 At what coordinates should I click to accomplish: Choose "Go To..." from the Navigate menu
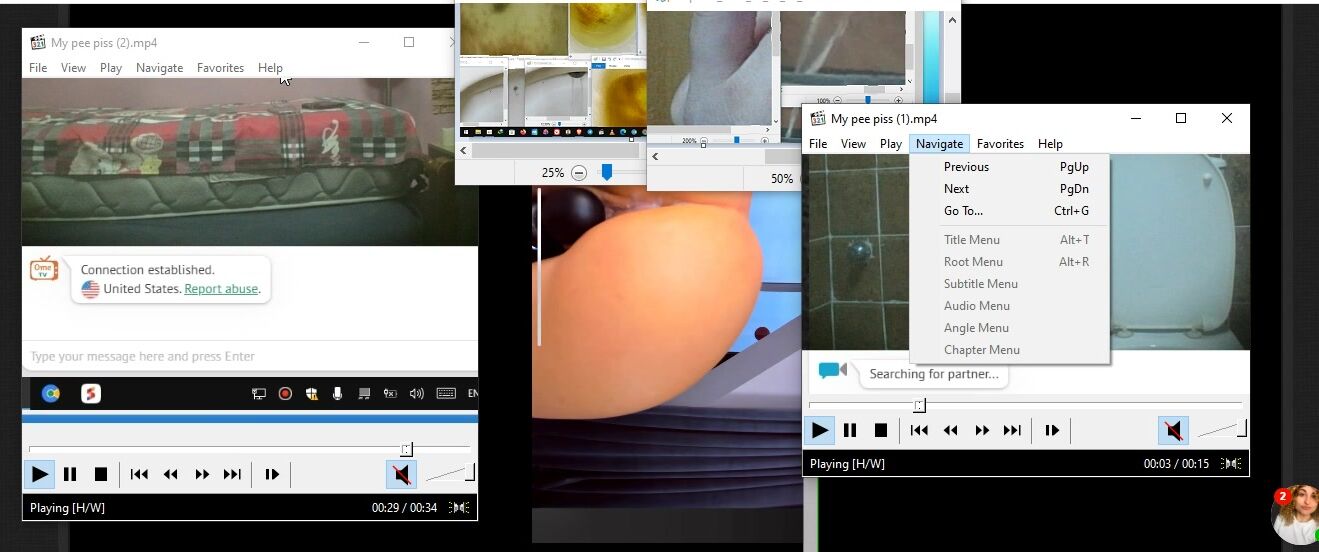[963, 211]
